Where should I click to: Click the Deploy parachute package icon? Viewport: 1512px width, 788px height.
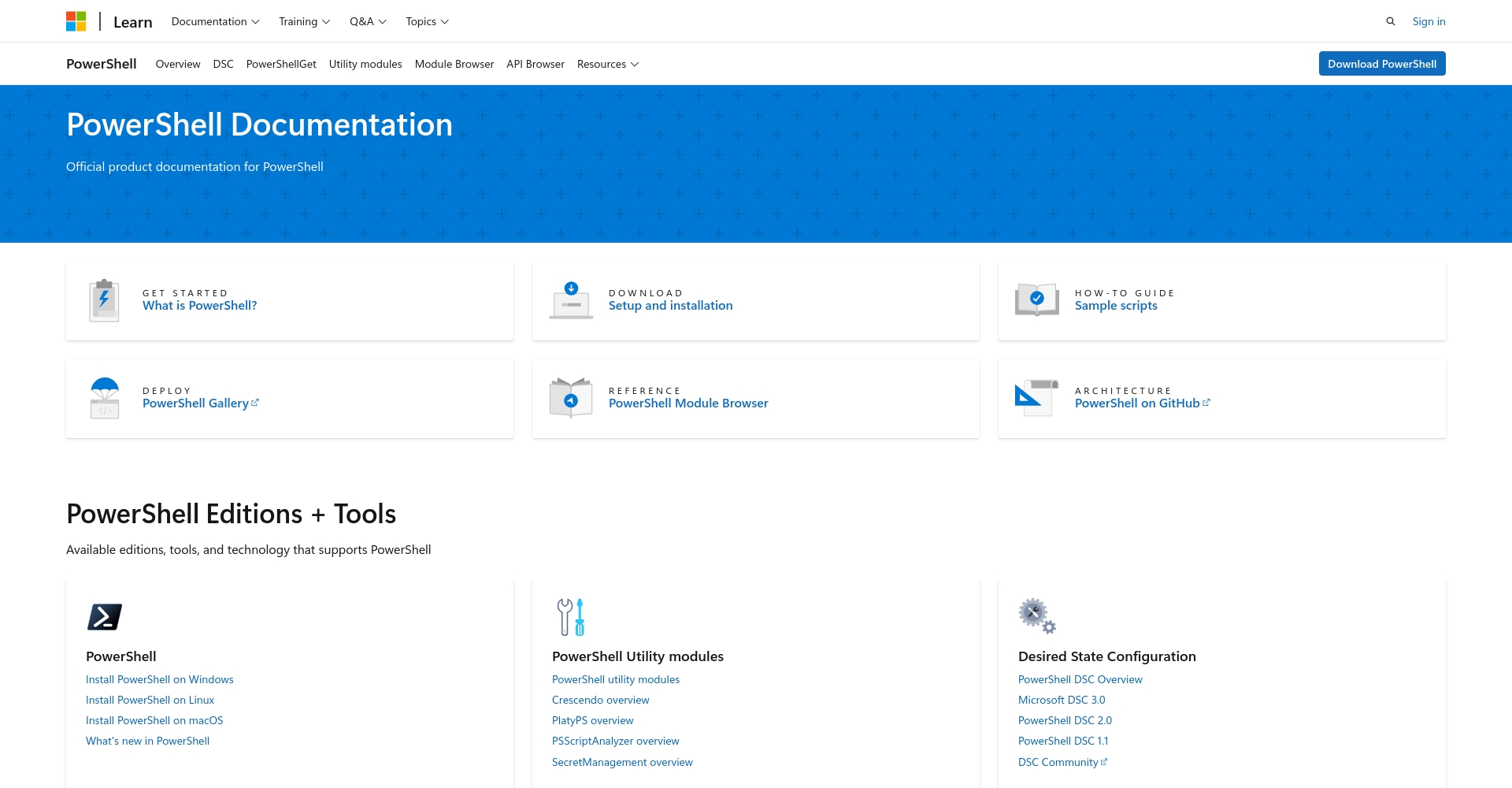pos(105,398)
